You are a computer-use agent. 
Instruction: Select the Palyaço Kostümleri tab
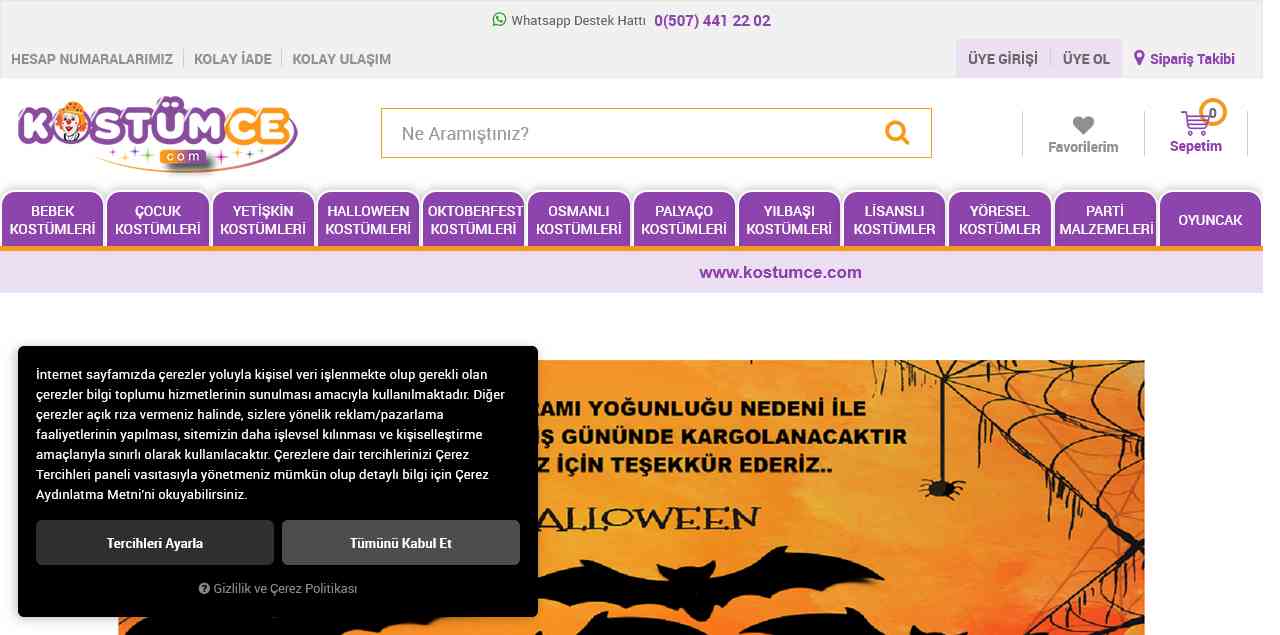(x=684, y=220)
